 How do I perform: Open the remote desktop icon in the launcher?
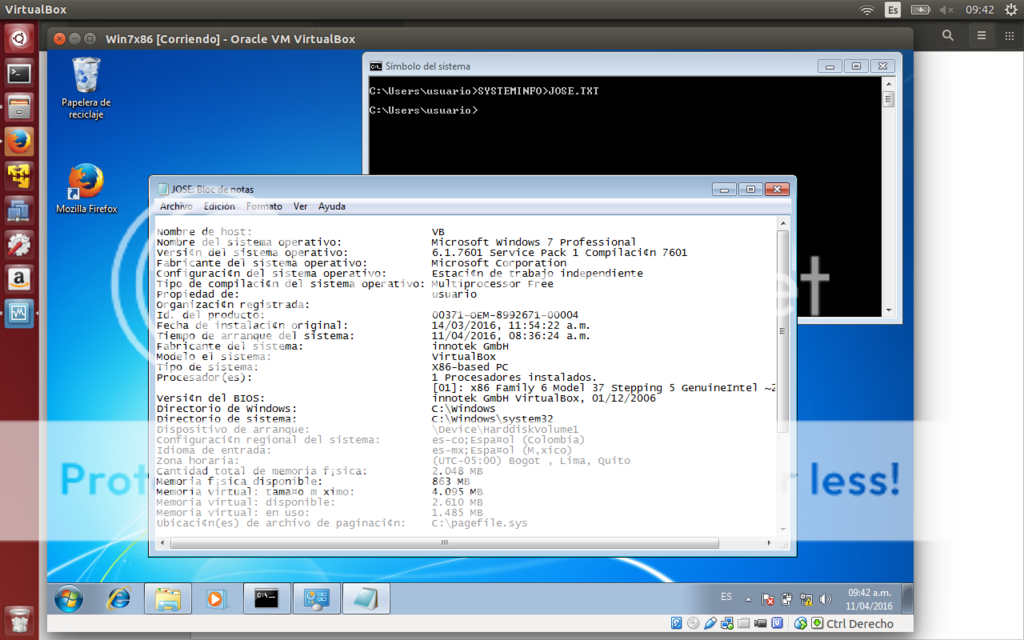point(19,210)
